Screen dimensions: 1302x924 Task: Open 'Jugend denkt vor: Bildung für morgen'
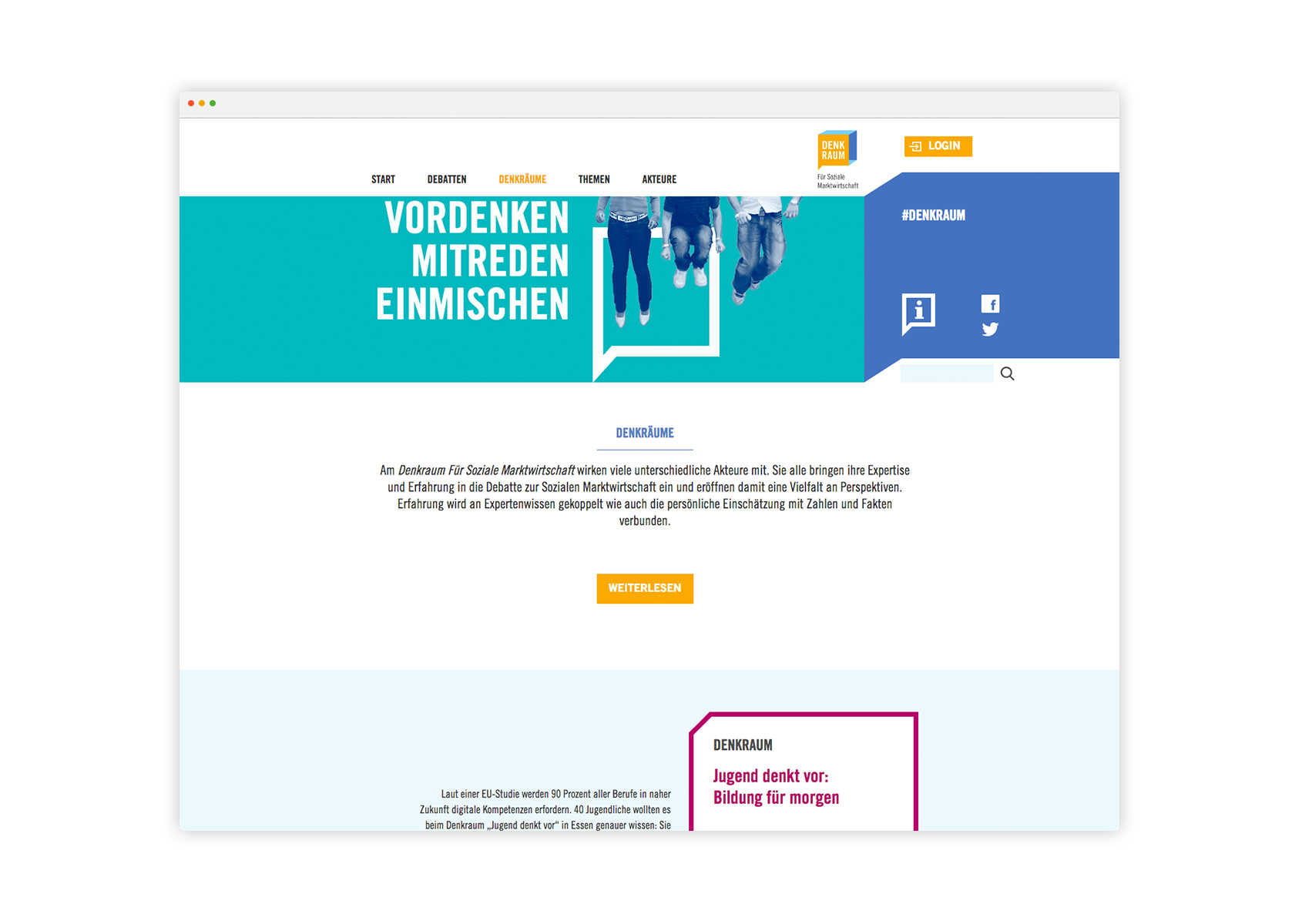click(x=776, y=787)
